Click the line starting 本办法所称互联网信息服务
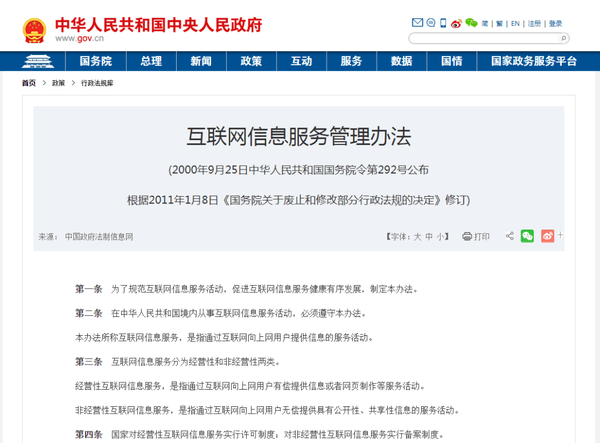This screenshot has width=600, height=443. pos(224,337)
